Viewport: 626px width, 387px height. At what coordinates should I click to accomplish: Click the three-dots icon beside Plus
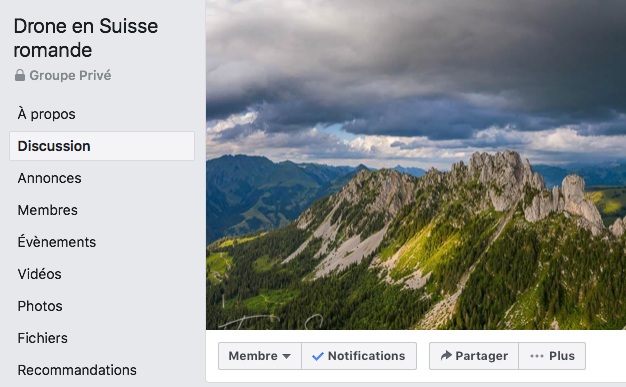pos(537,356)
